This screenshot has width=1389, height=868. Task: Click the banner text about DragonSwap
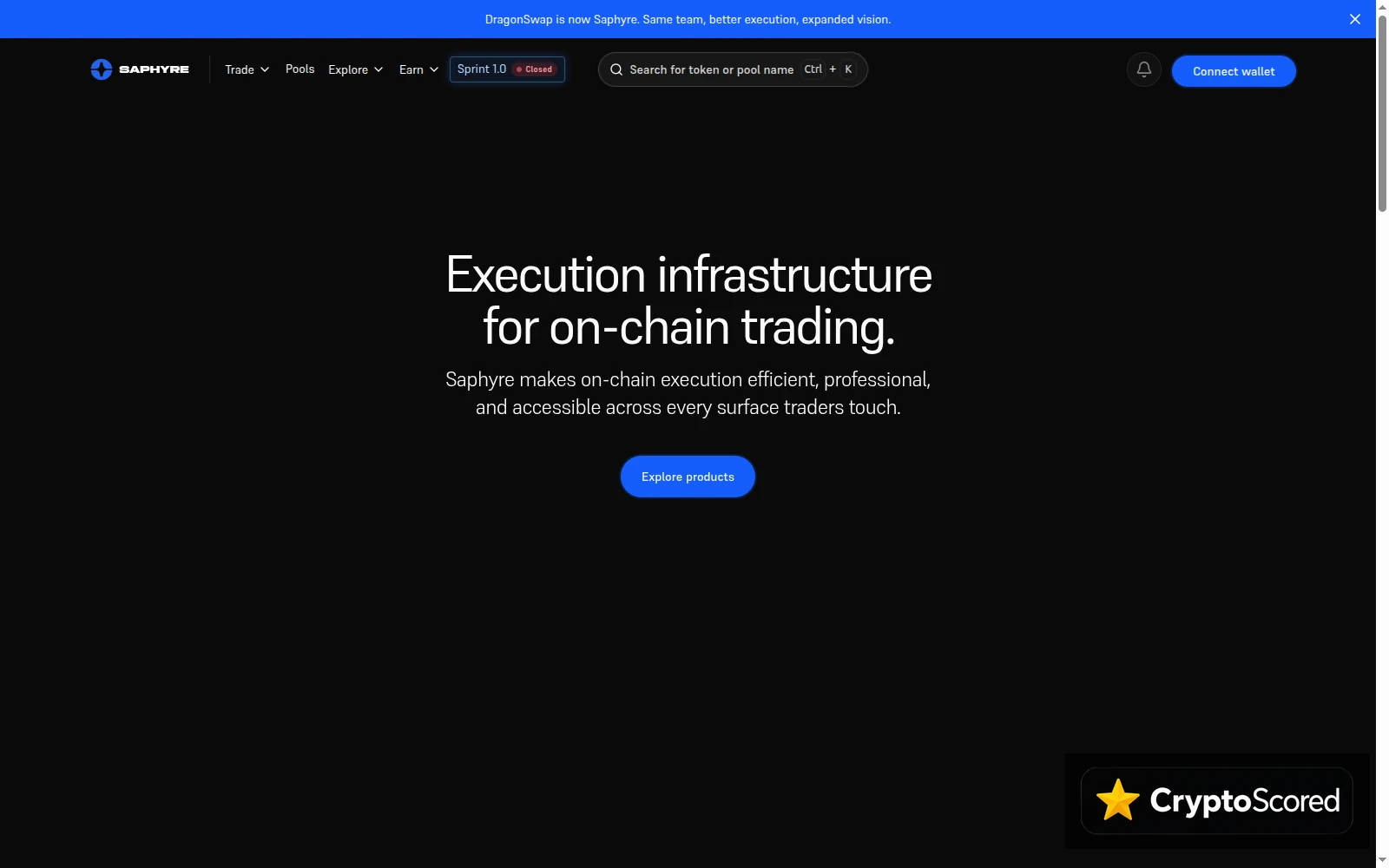tap(688, 19)
